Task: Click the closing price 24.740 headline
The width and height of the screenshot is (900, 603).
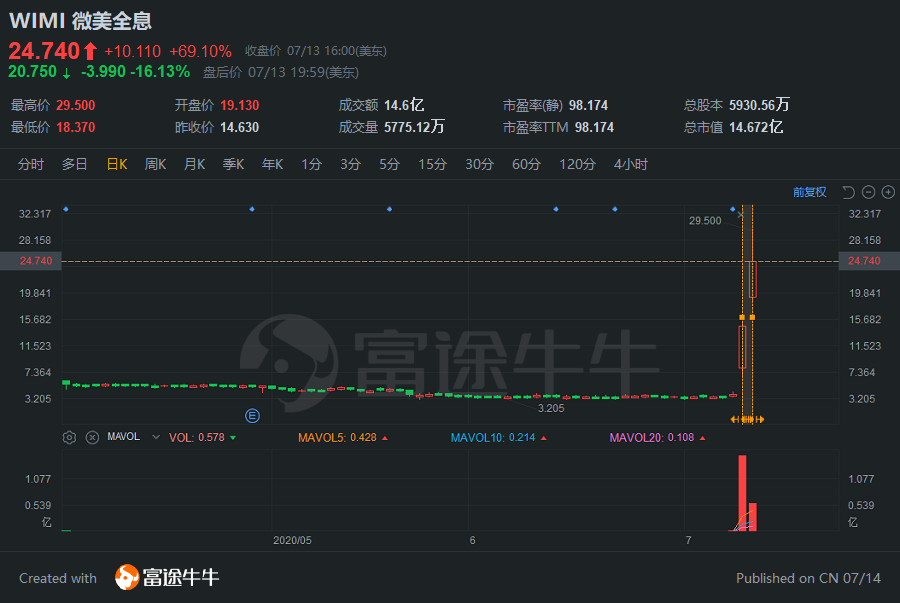Action: (x=44, y=51)
